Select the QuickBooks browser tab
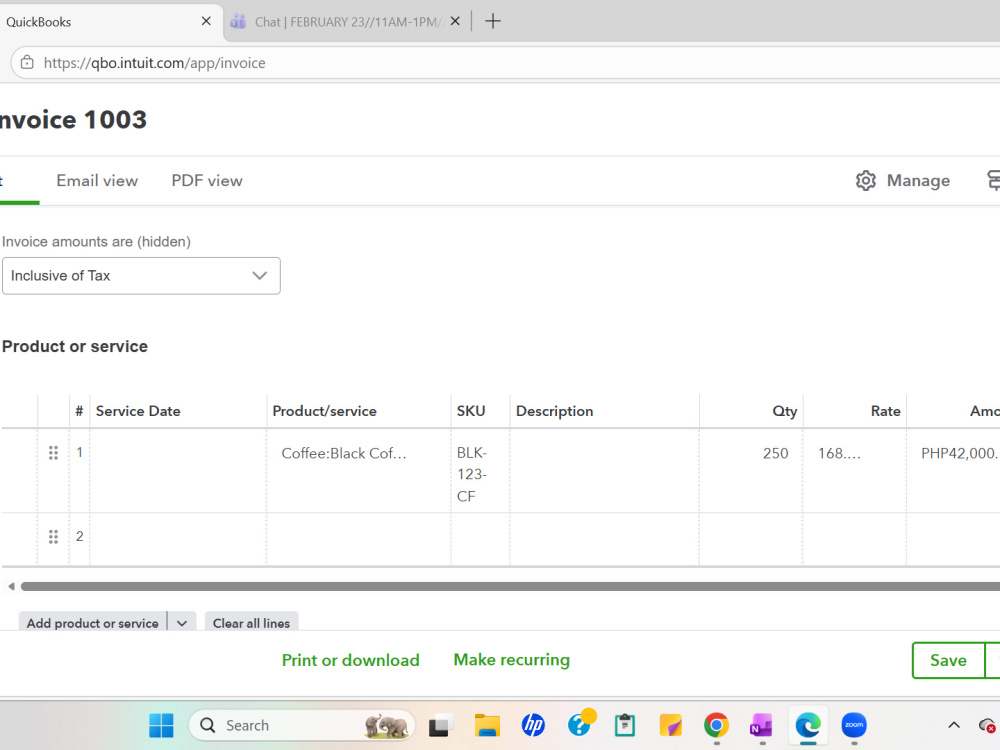This screenshot has width=1000, height=750. [x=105, y=22]
